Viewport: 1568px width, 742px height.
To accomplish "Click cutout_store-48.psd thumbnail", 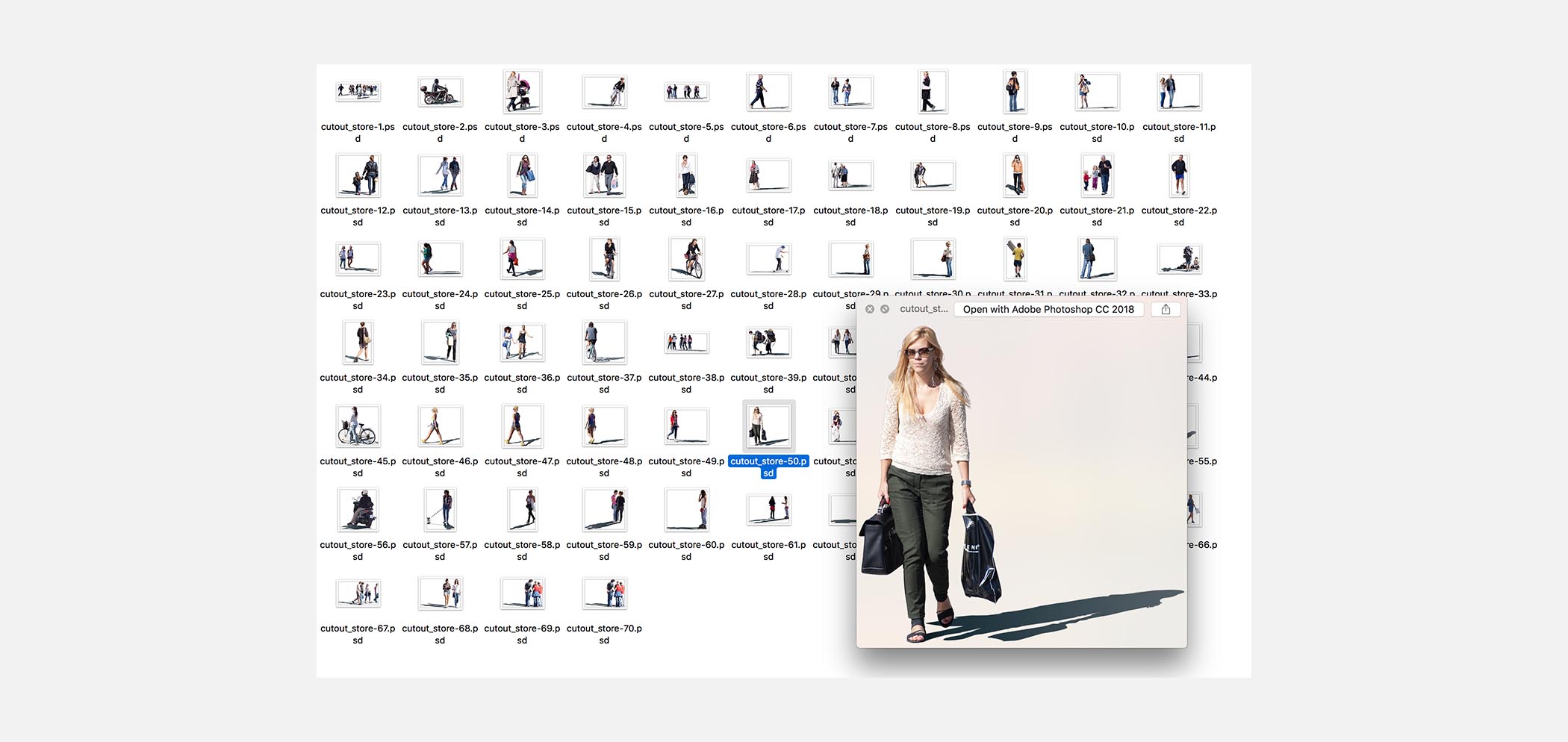I will click(x=605, y=426).
